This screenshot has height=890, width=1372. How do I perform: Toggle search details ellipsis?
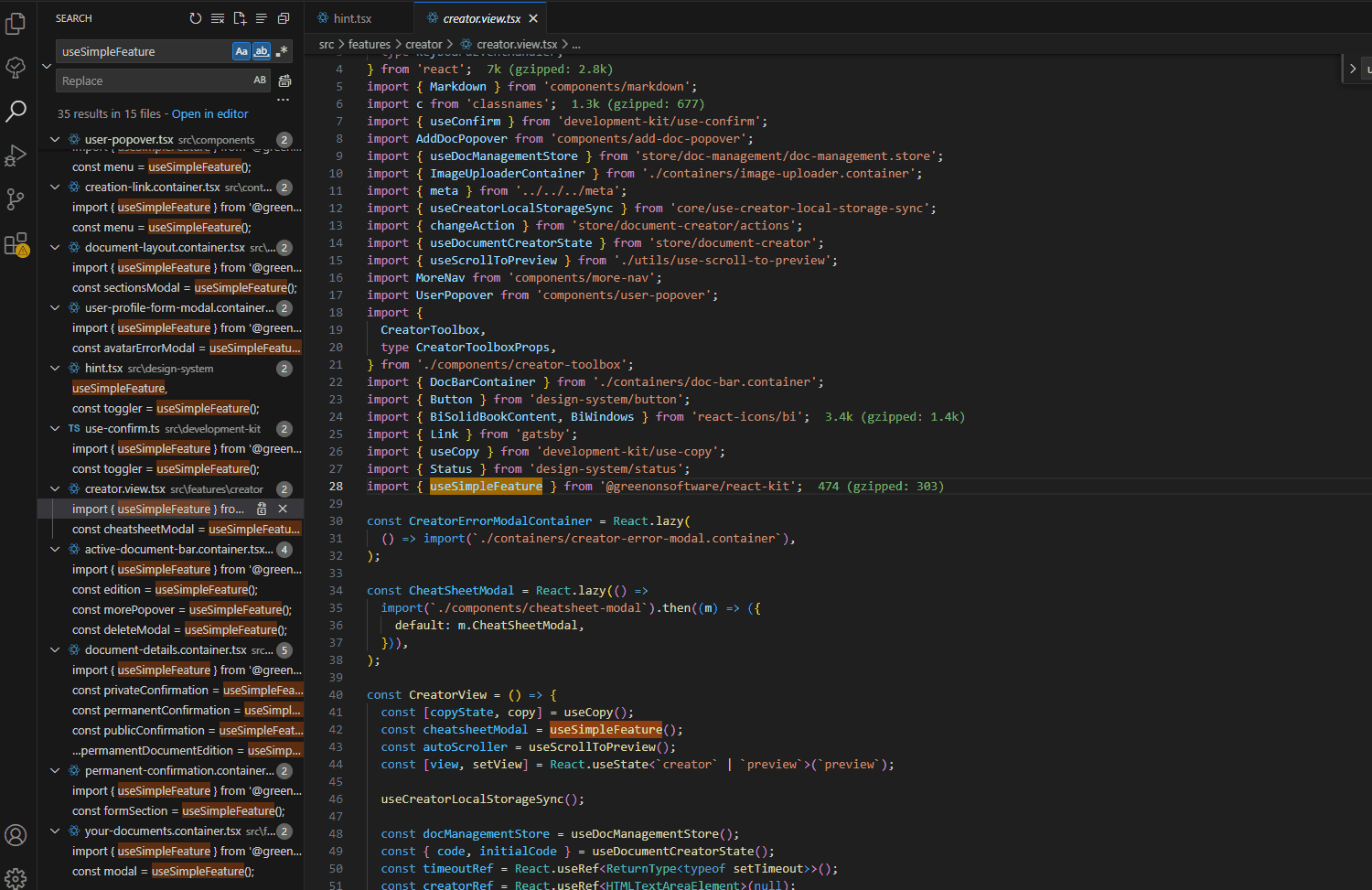284,100
